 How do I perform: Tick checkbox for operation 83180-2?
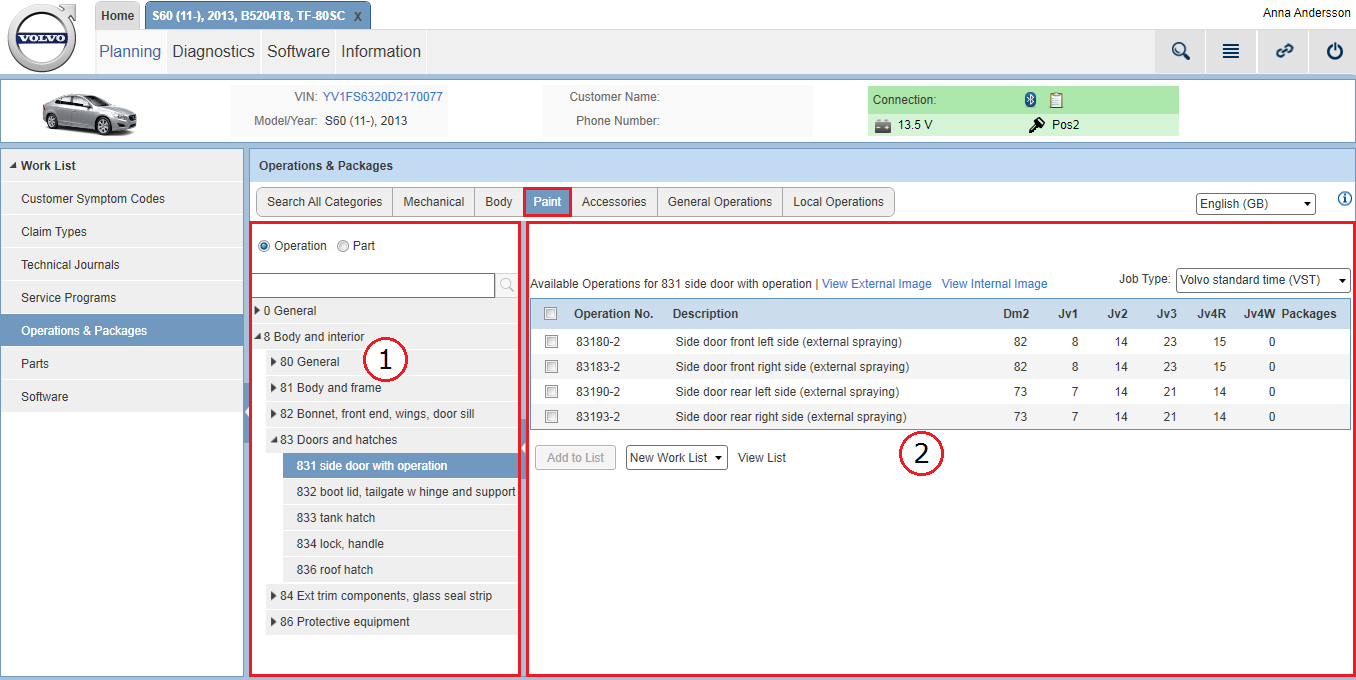(x=551, y=341)
